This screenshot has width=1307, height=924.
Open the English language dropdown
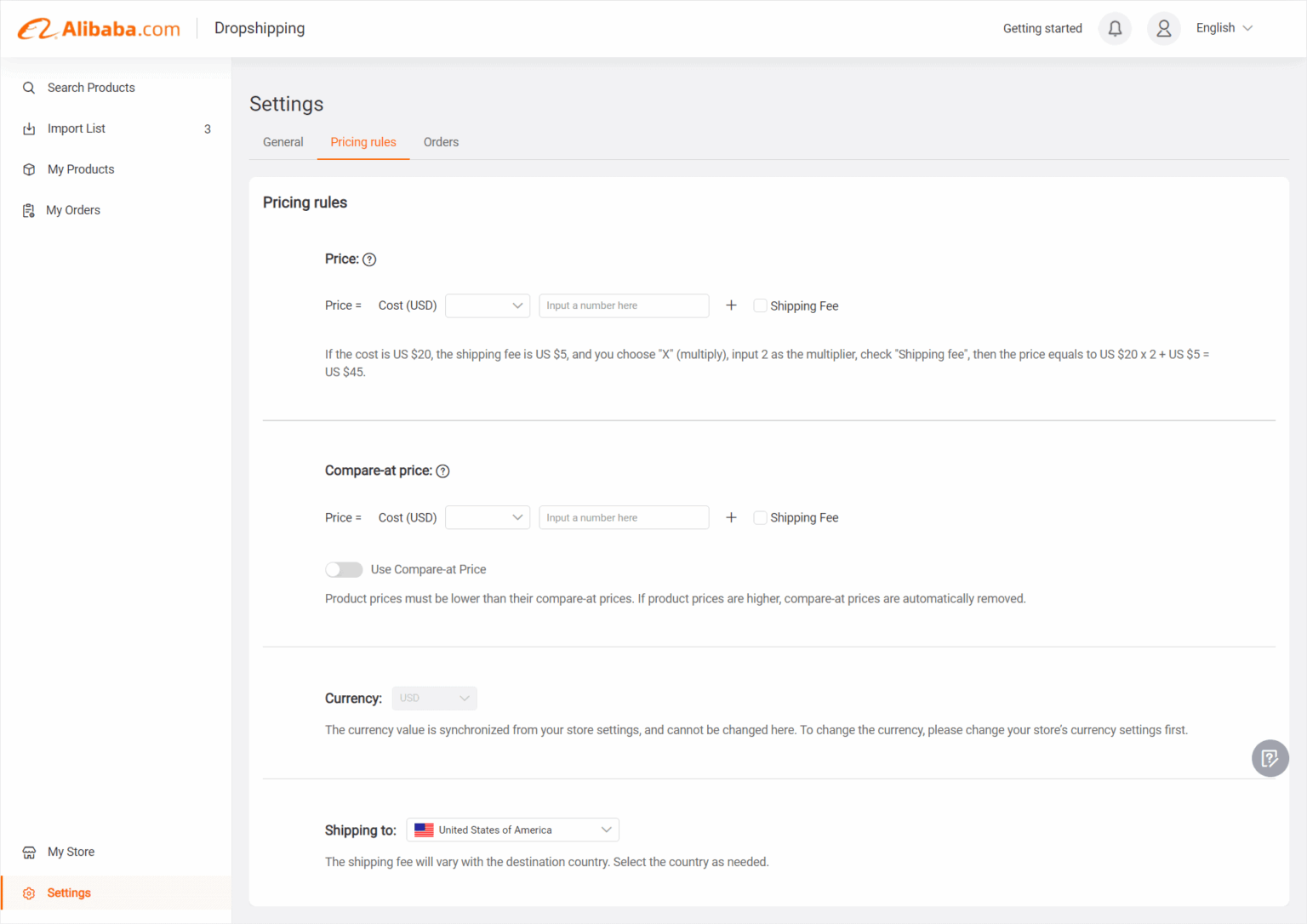[x=1224, y=27]
